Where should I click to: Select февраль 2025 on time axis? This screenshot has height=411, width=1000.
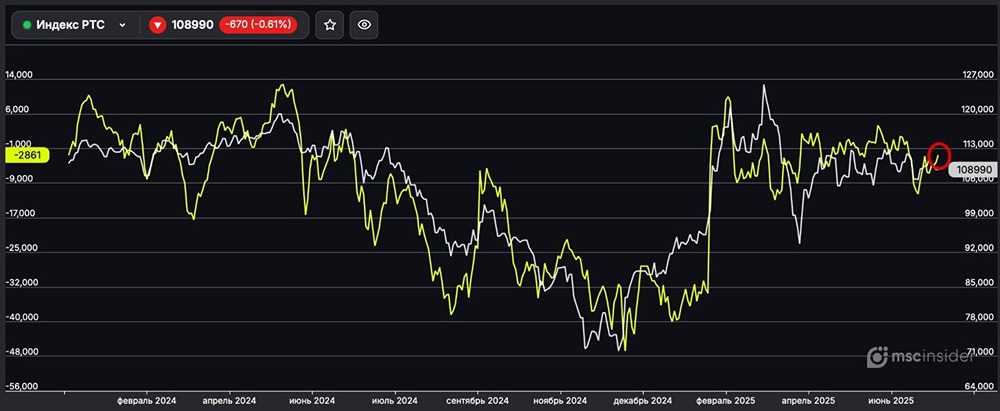(x=726, y=399)
